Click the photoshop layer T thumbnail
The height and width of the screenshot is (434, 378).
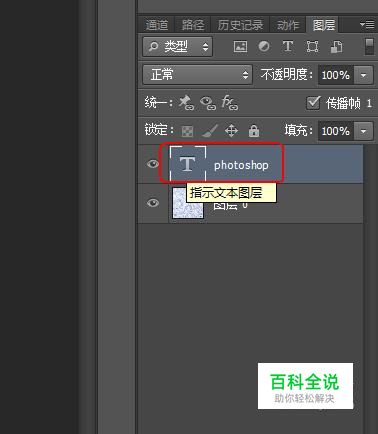click(x=188, y=164)
